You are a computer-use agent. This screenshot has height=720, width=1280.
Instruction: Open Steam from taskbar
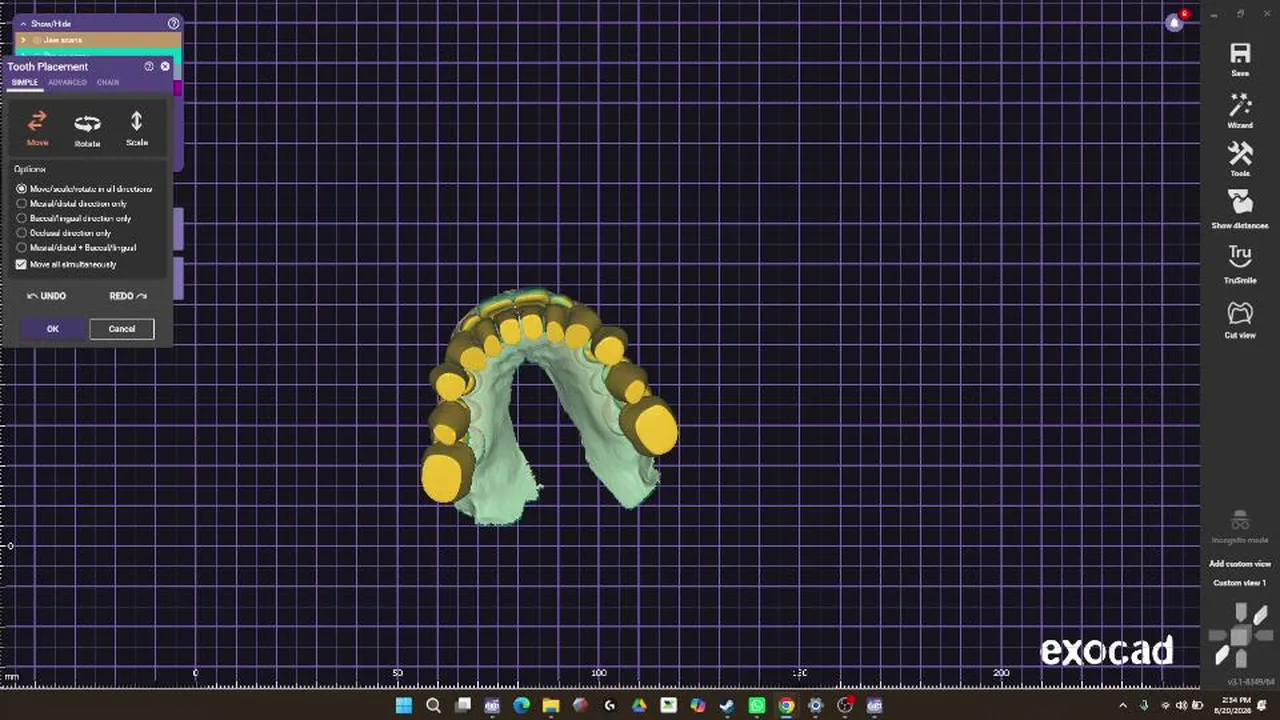click(x=727, y=706)
